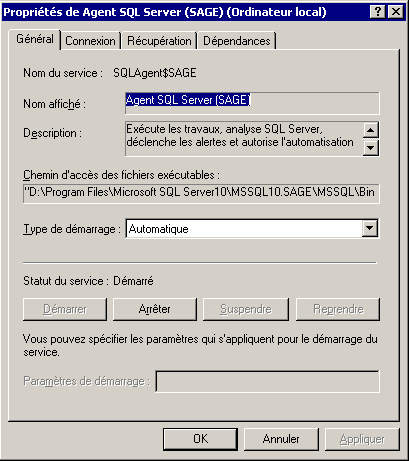This screenshot has height=461, width=409.
Task: Click the Description scrollbar up arrow
Action: pyautogui.click(x=371, y=130)
